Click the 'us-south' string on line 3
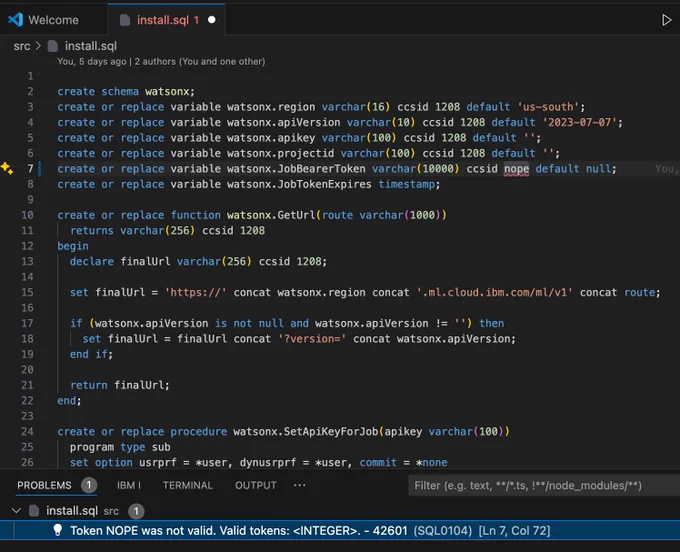The height and width of the screenshot is (552, 680). point(548,107)
